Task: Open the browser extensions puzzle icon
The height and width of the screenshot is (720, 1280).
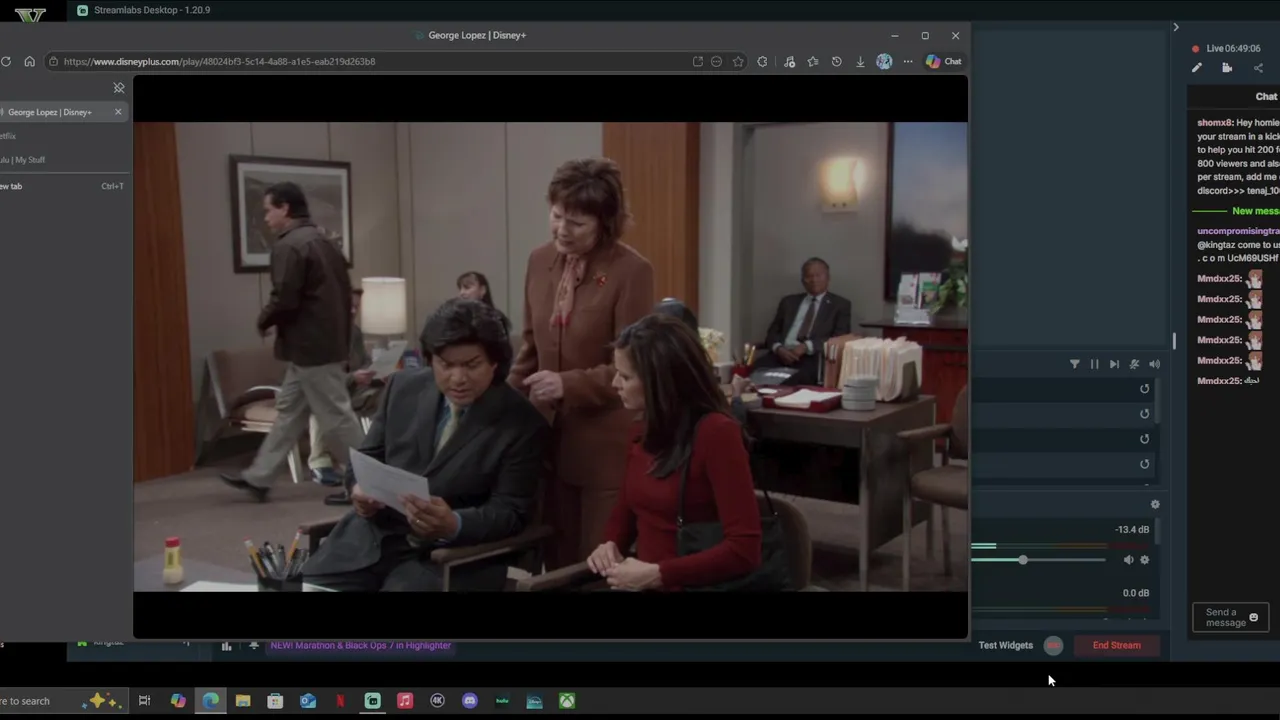Action: (762, 61)
